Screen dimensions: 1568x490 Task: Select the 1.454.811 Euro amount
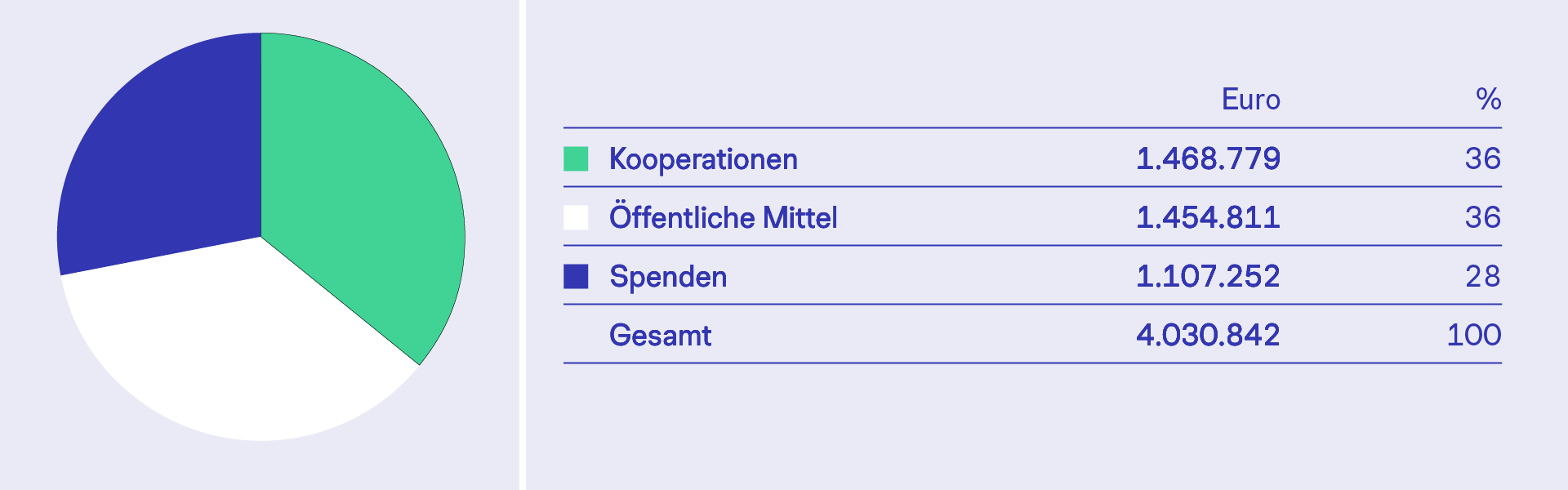tap(1208, 218)
